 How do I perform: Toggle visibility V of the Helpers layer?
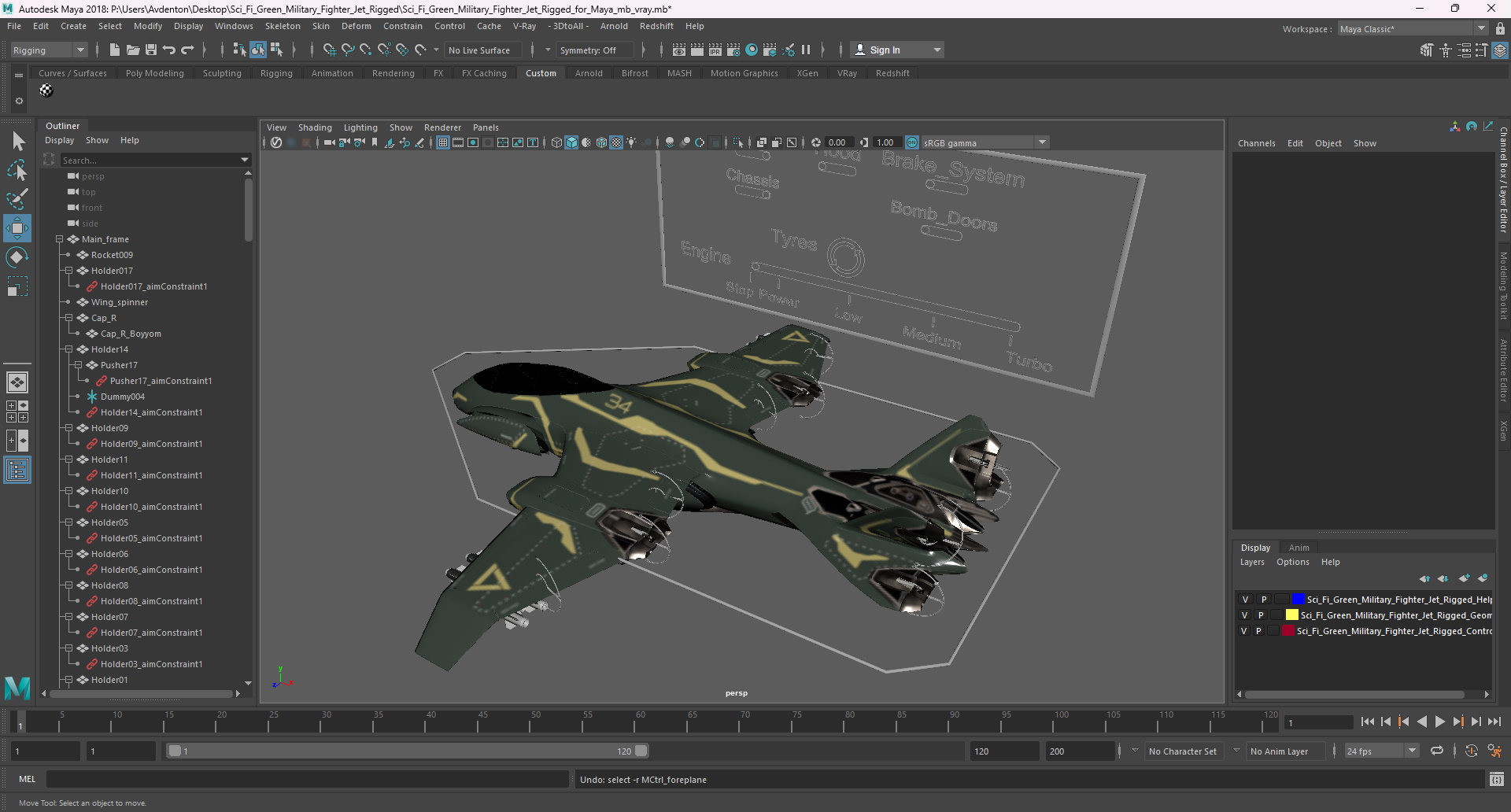pos(1245,600)
